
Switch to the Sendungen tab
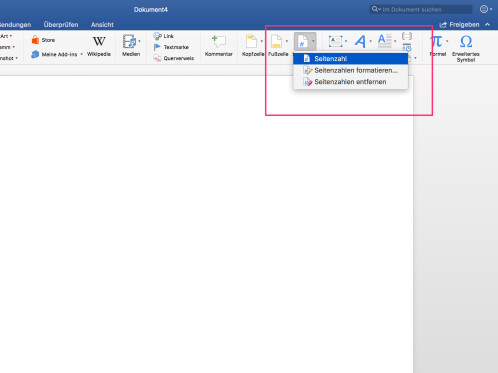click(x=15, y=25)
